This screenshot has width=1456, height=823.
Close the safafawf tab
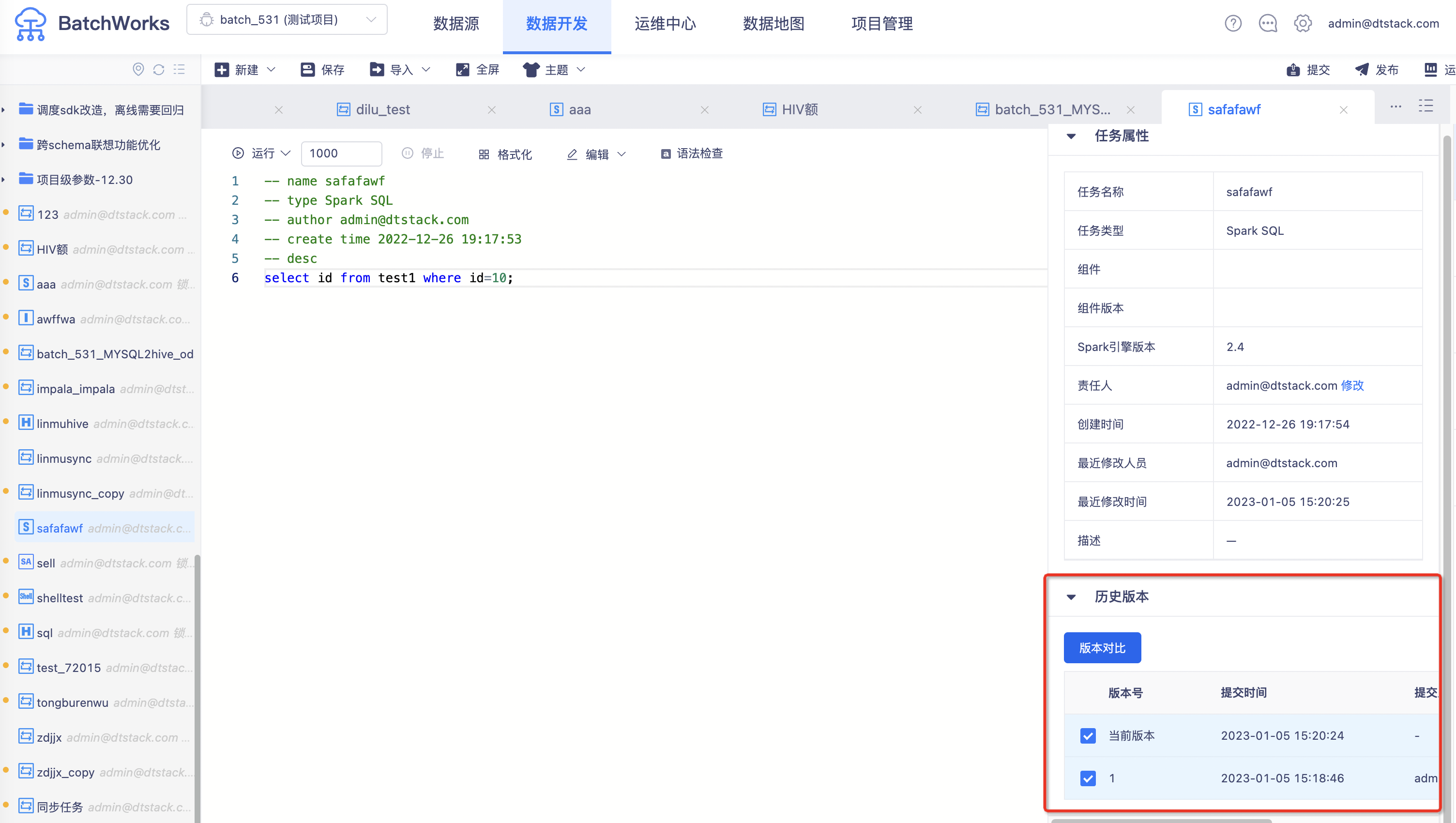tap(1344, 110)
